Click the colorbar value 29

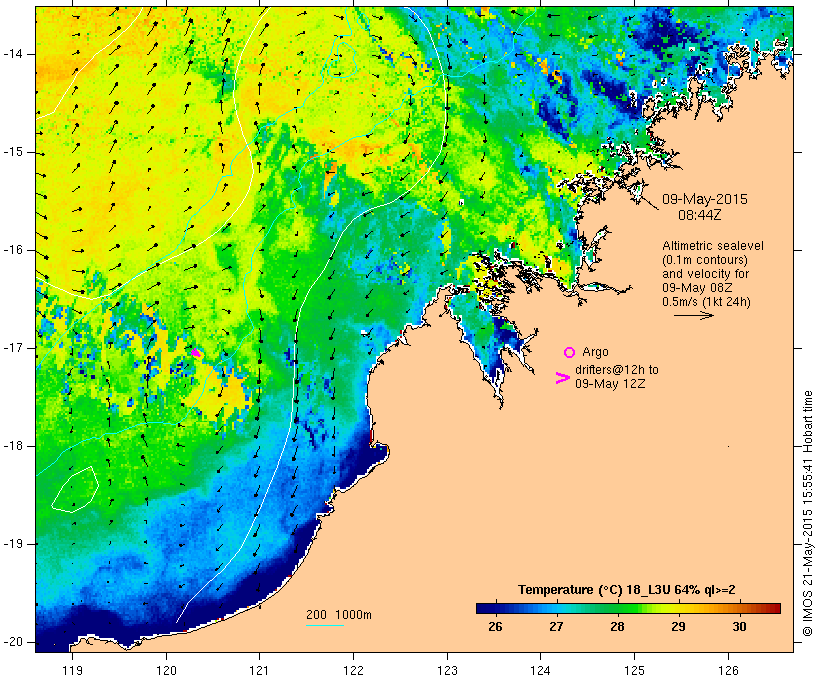pos(678,627)
